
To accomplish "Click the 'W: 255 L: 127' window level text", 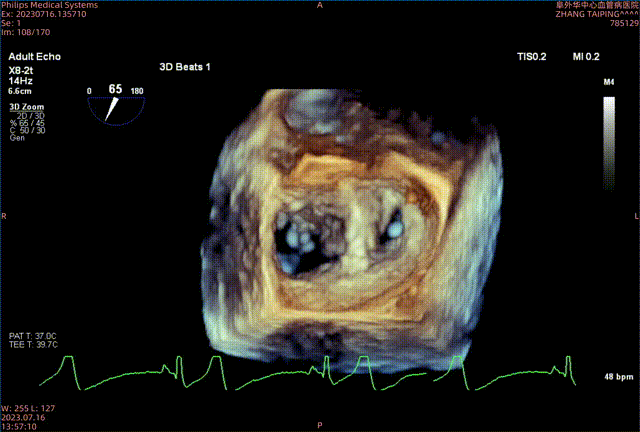I will [29, 407].
